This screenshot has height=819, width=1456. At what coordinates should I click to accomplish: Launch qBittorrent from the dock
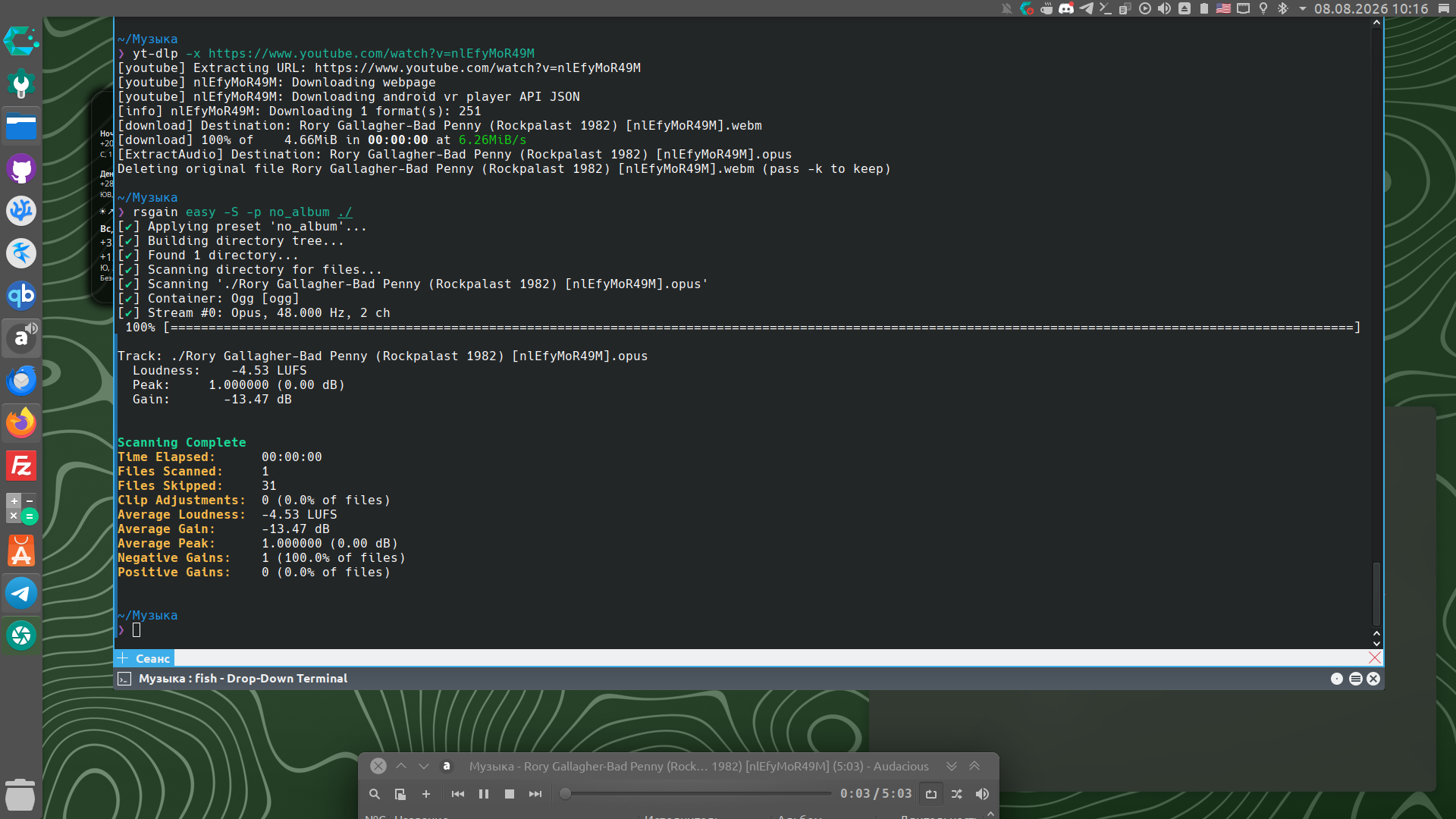click(x=21, y=296)
